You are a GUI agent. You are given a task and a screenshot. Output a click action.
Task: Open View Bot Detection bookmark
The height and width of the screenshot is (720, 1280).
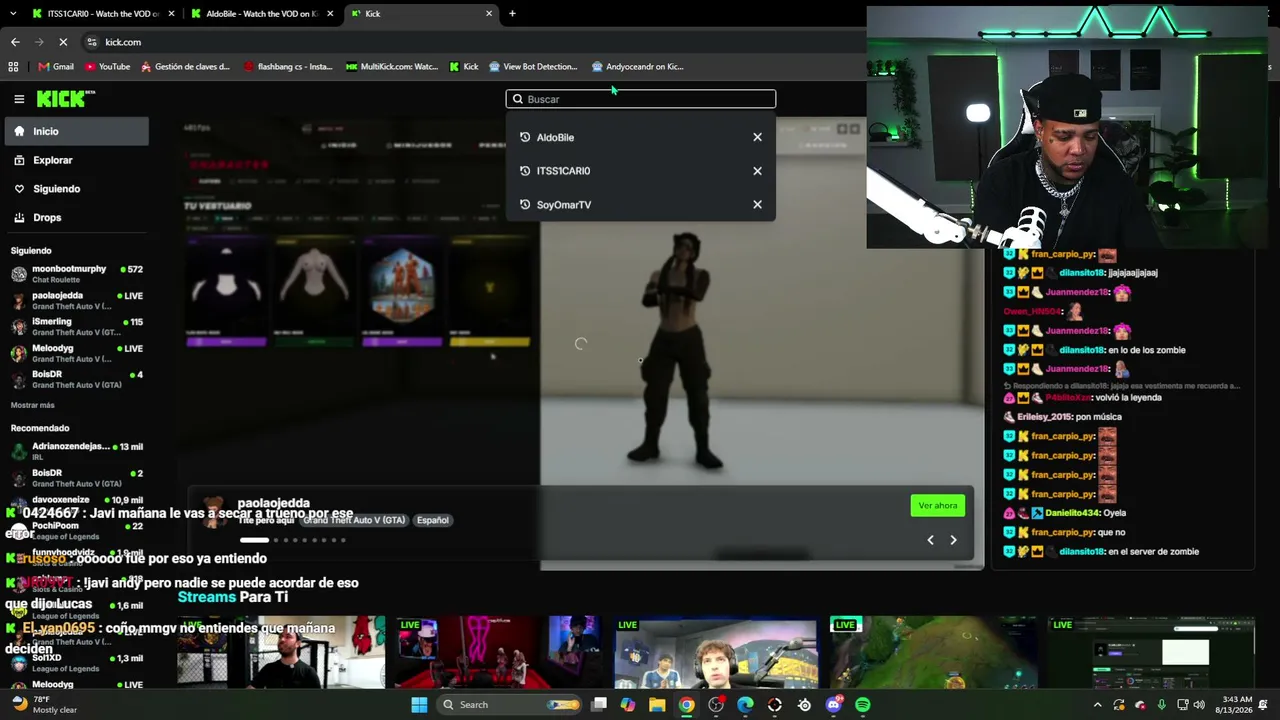point(533,67)
